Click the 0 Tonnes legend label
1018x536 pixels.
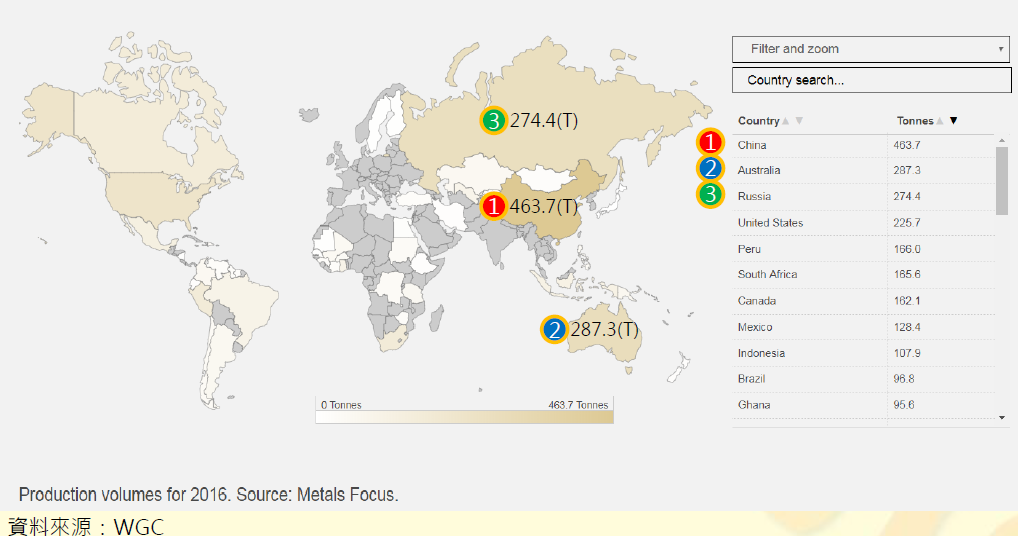(341, 405)
